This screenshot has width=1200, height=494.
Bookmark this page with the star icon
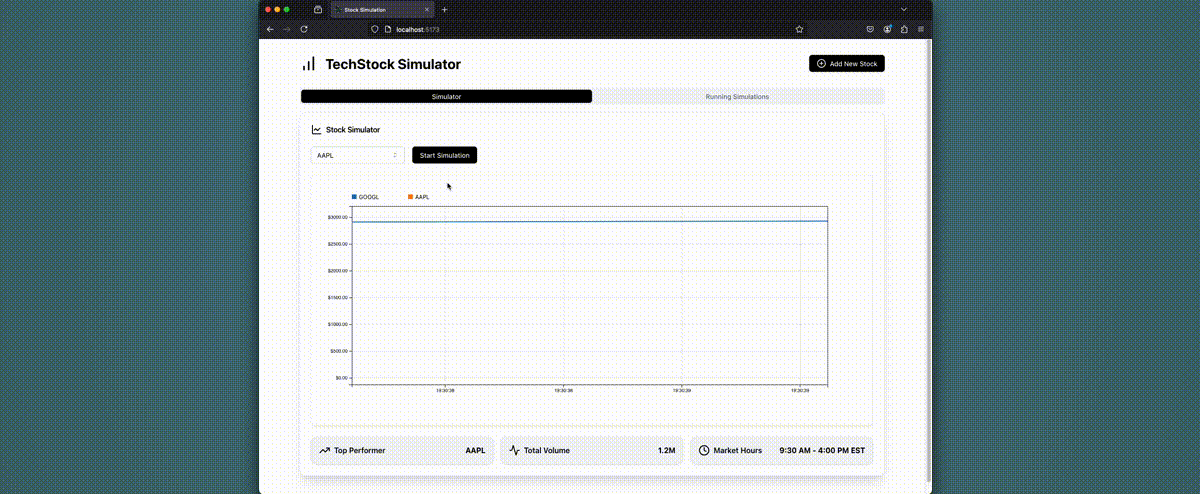(x=799, y=29)
